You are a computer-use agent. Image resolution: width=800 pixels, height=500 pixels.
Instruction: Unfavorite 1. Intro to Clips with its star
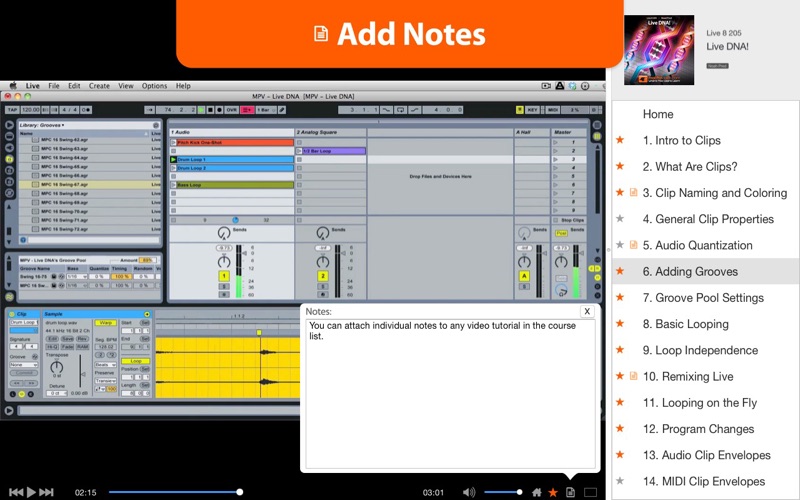click(620, 140)
